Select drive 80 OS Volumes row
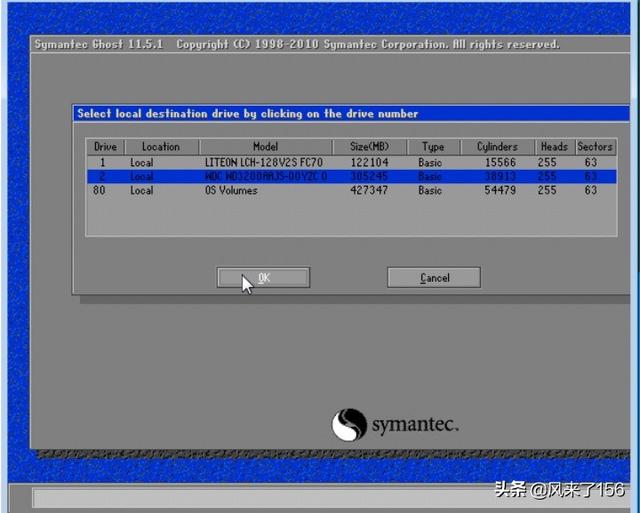The height and width of the screenshot is (513, 640). 351,190
